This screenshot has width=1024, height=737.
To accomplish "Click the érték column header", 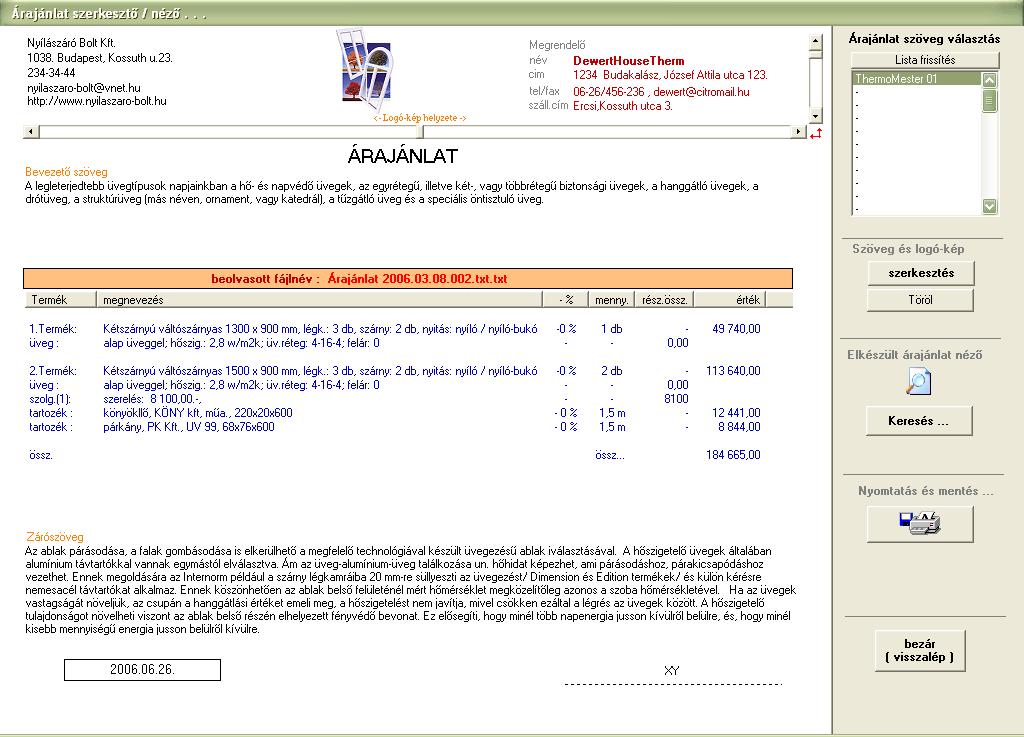I will pos(729,300).
